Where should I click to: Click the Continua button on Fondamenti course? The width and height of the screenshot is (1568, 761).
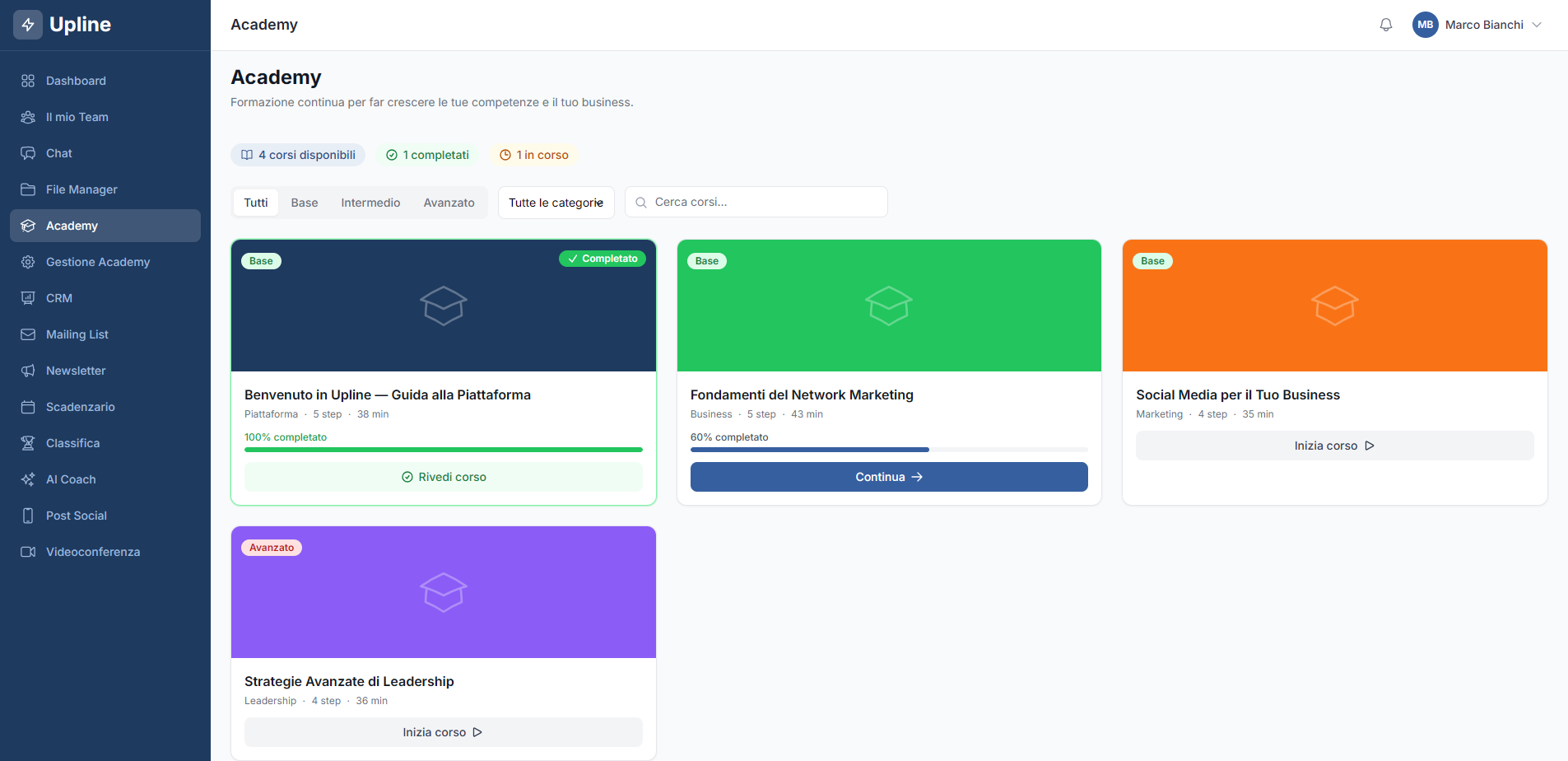point(888,477)
